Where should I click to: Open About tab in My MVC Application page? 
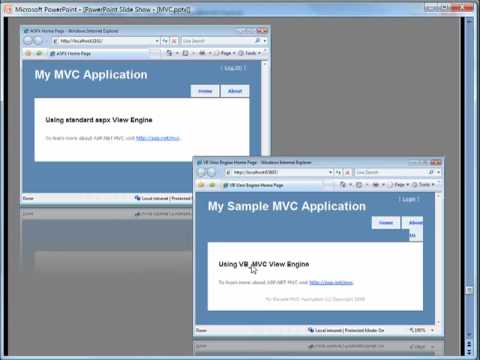click(x=235, y=91)
